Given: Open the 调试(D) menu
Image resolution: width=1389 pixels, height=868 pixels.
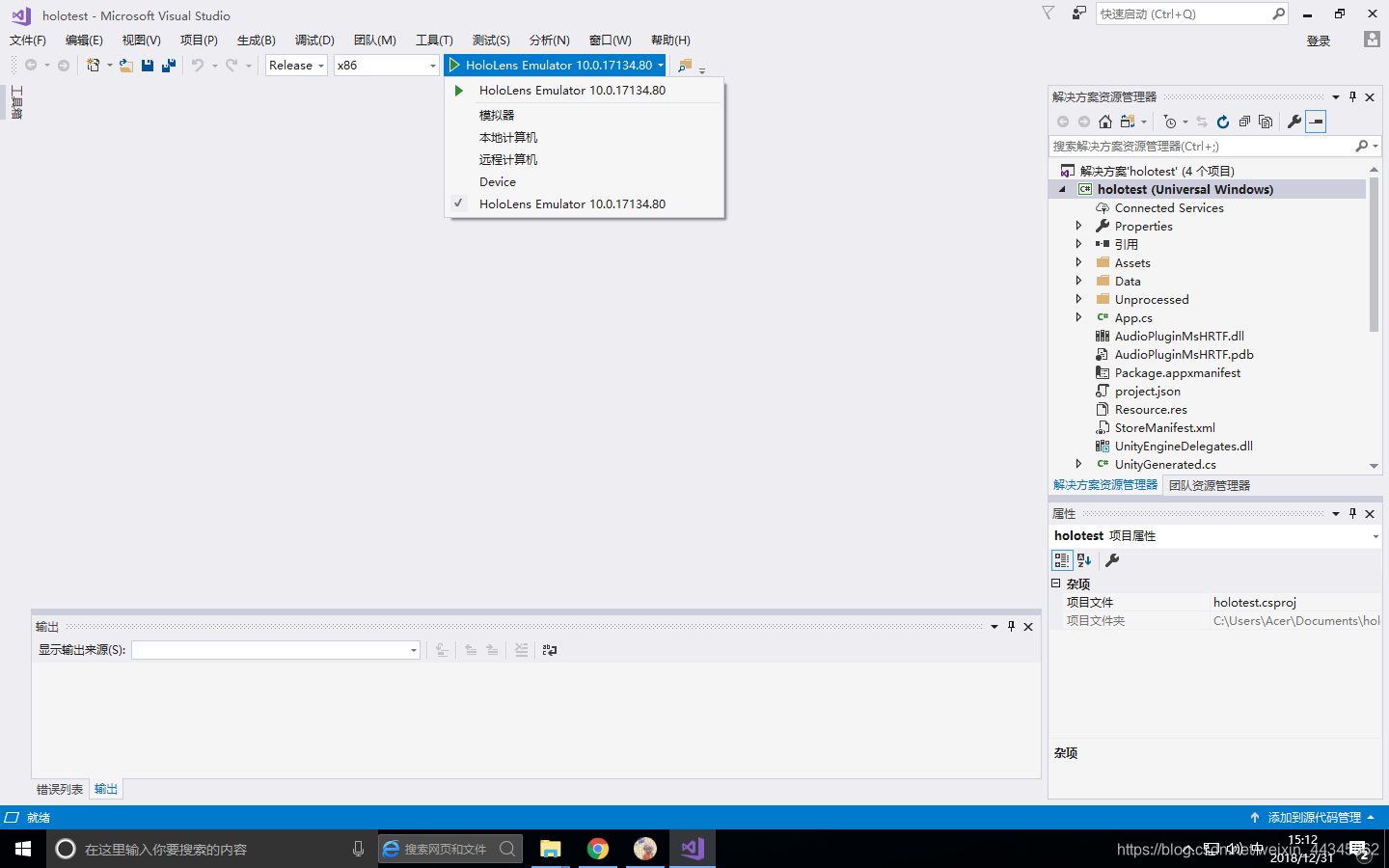Looking at the screenshot, I should [x=314, y=41].
